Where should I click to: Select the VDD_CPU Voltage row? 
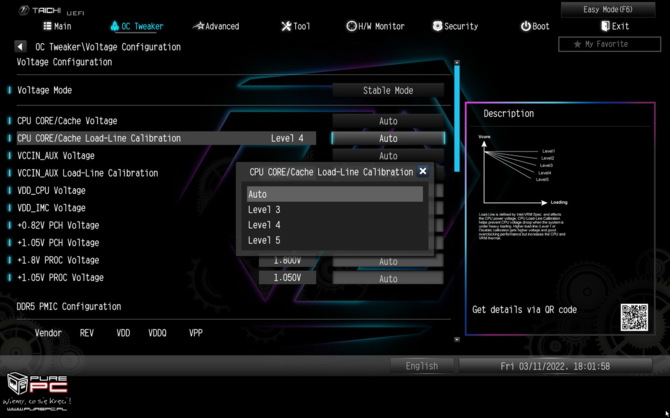[51, 191]
